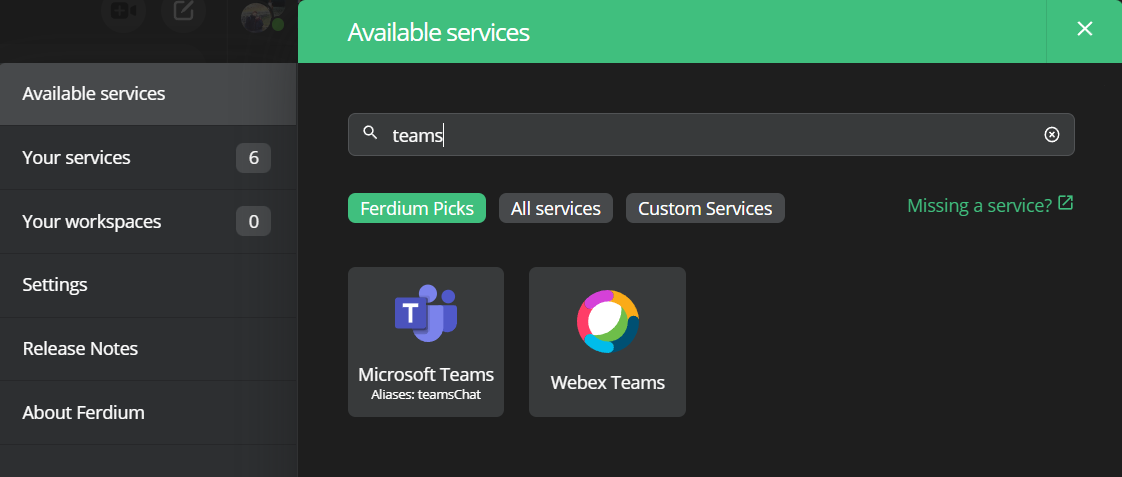The image size is (1122, 477).
Task: Add the Microsoft Teams service
Action: click(426, 342)
